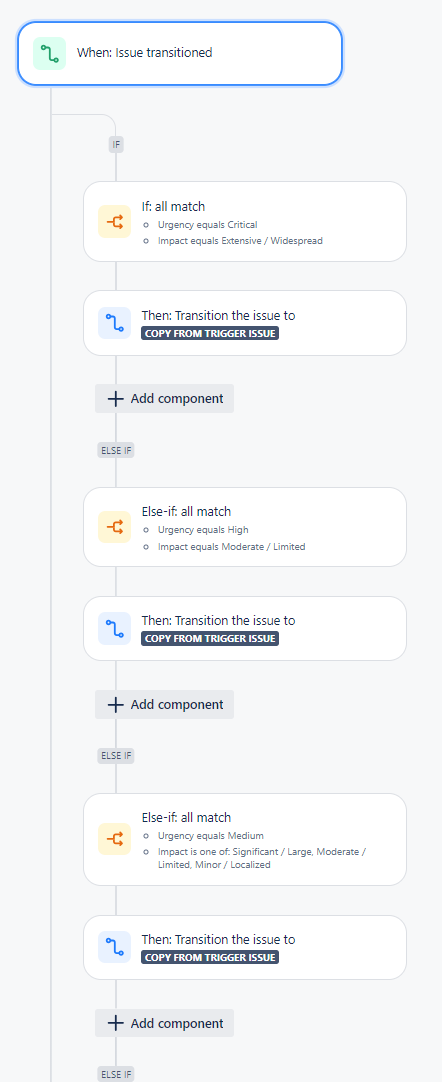Select the Else-if card with Impact Moderate / Limited
The image size is (442, 1082).
pos(245,527)
